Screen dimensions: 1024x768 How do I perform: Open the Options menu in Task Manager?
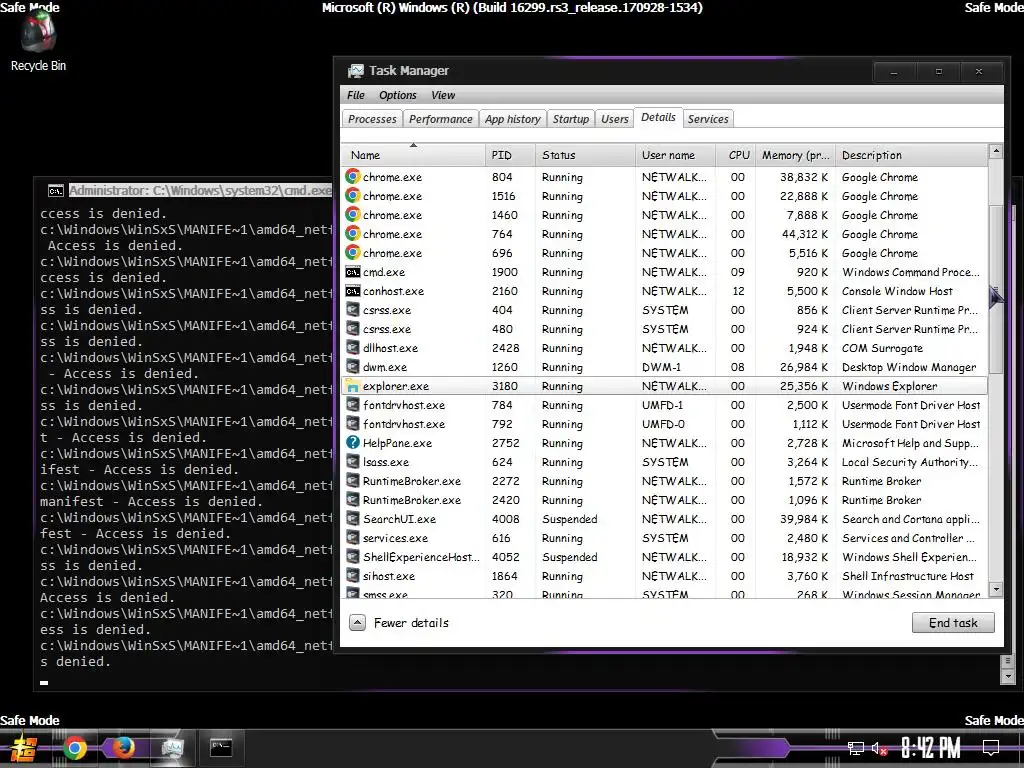click(398, 95)
